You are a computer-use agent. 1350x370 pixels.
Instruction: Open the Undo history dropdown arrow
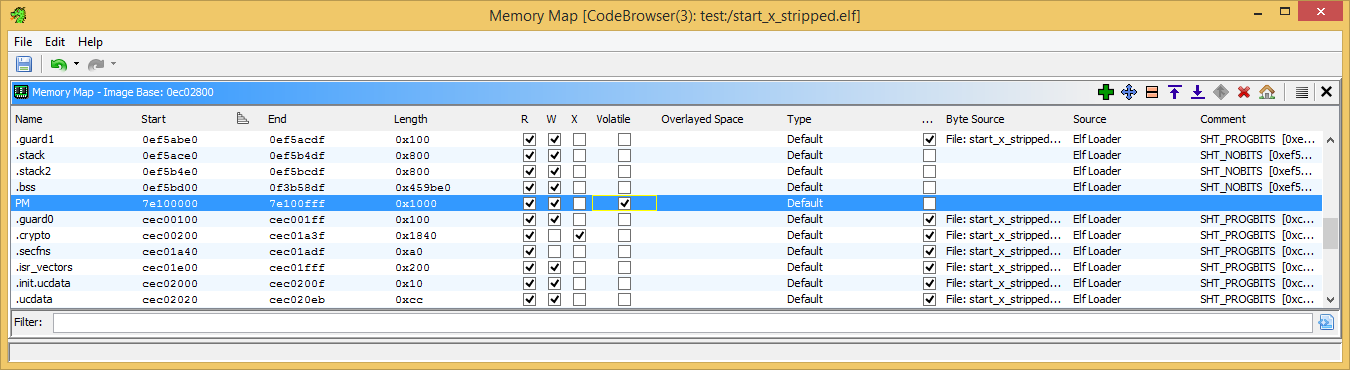coord(76,64)
